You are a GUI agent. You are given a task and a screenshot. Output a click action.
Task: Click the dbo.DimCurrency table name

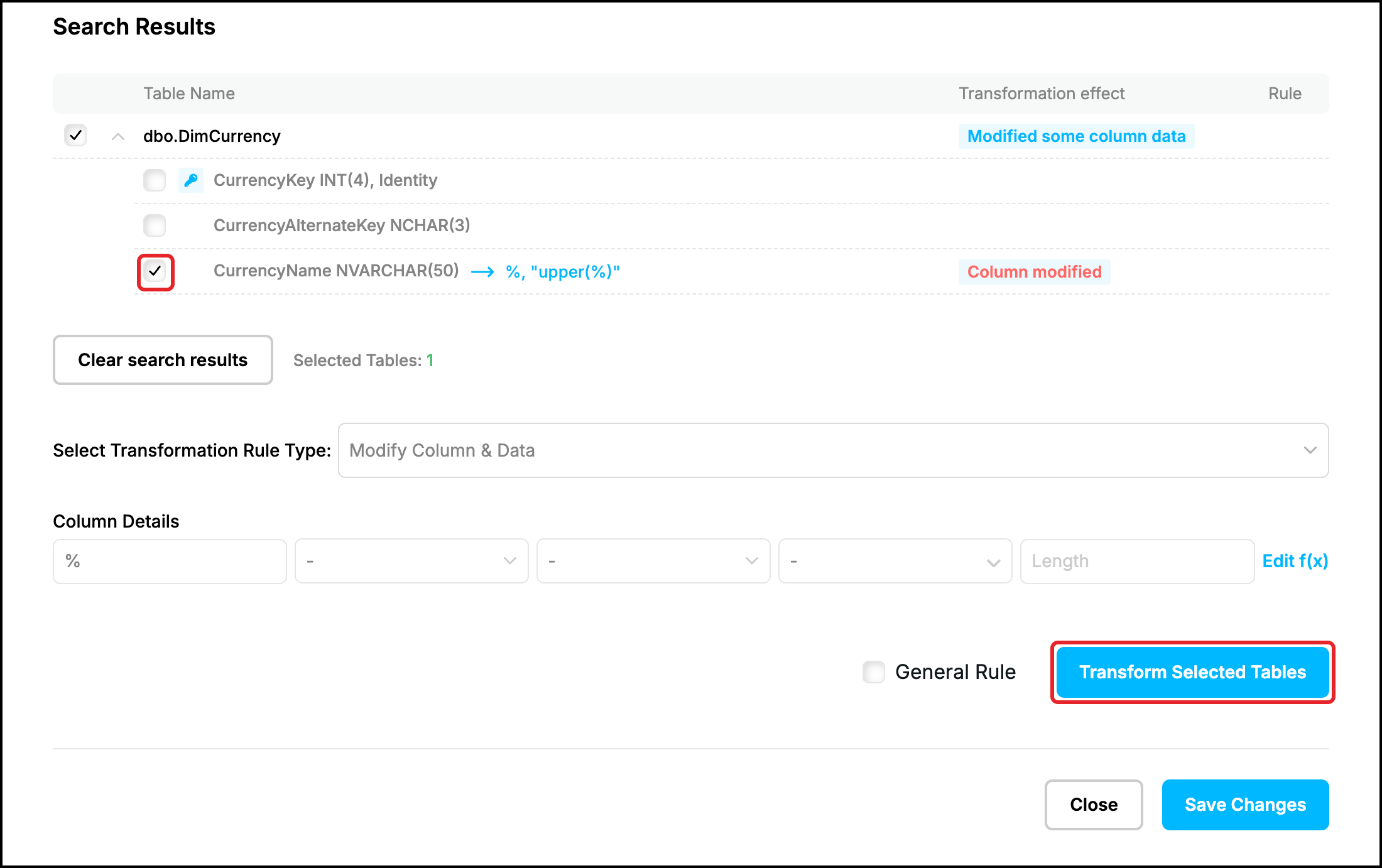pos(212,136)
